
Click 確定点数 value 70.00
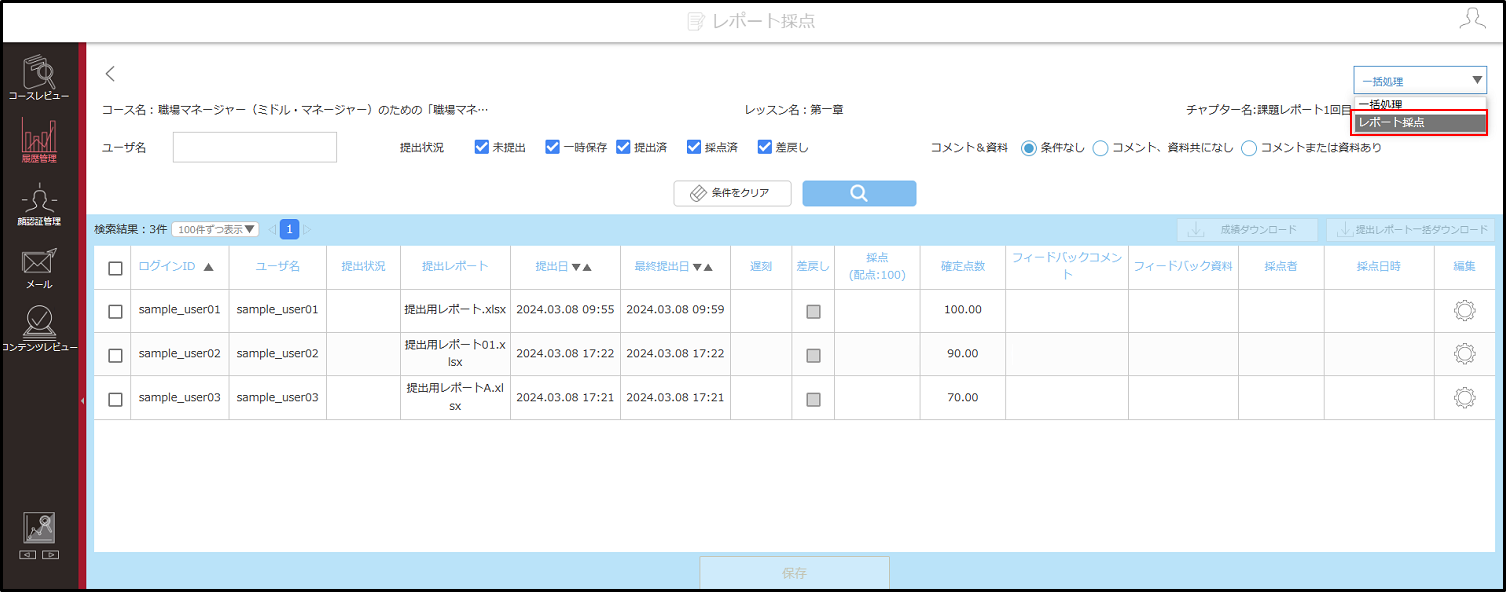tap(963, 397)
